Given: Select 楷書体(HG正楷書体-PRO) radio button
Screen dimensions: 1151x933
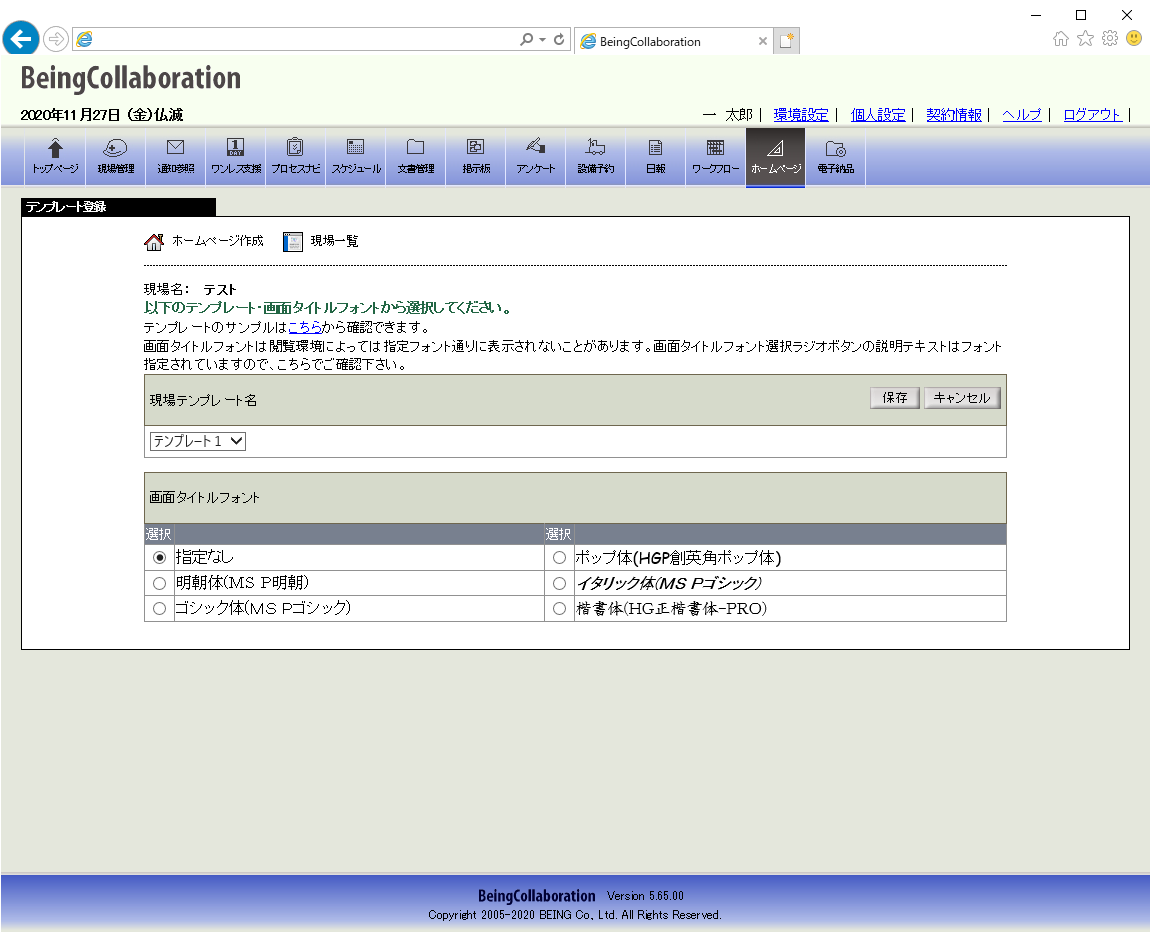Looking at the screenshot, I should [x=559, y=609].
